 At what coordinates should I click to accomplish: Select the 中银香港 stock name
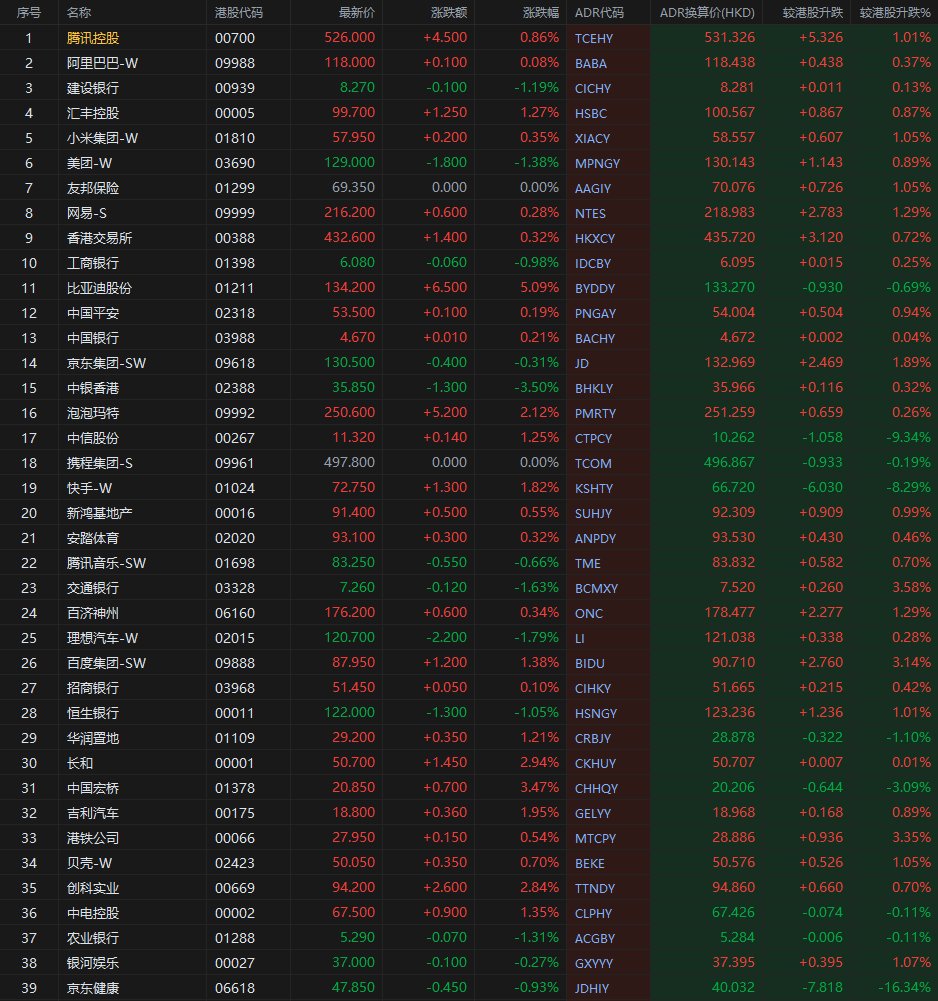click(93, 388)
